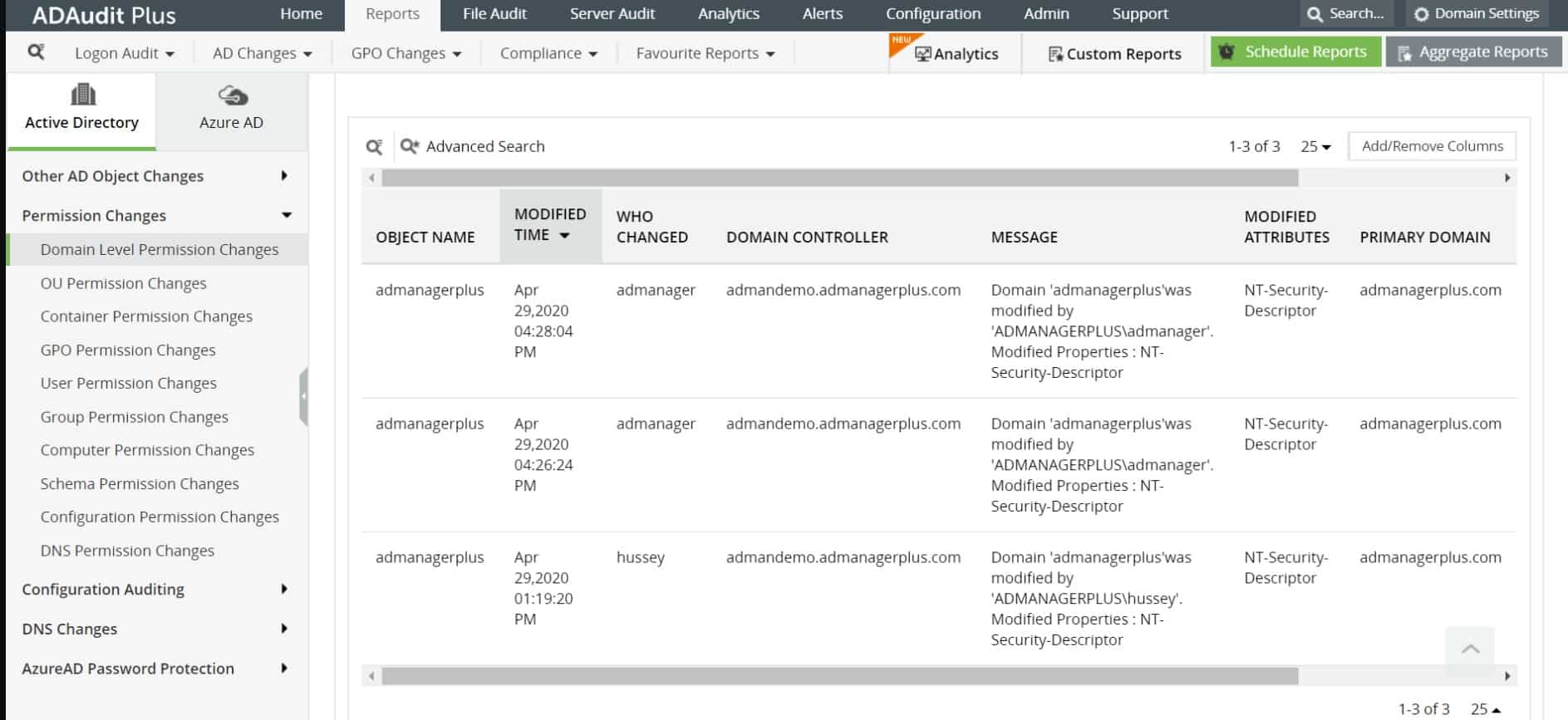Click the Add/Remove Columns button
This screenshot has height=720, width=1568.
click(1432, 146)
